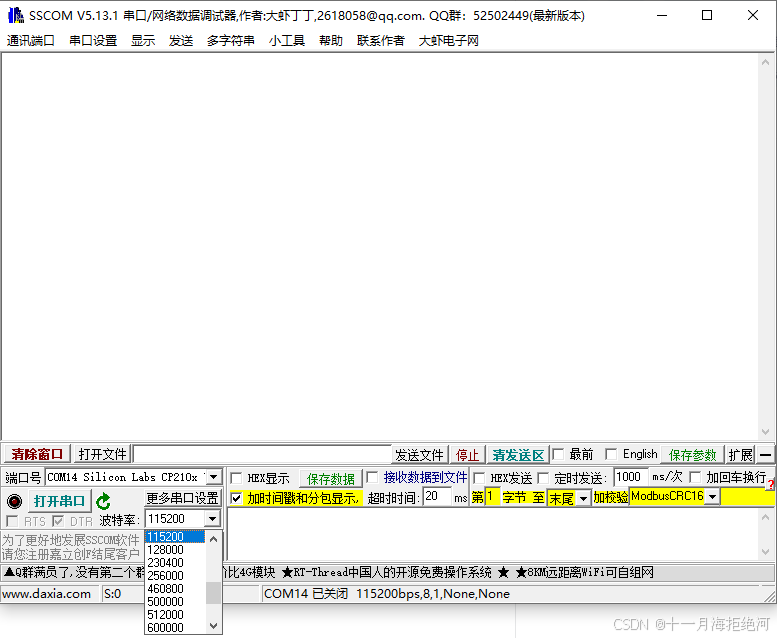
Task: Click receive area scrollbar down arrow
Action: coord(766,432)
